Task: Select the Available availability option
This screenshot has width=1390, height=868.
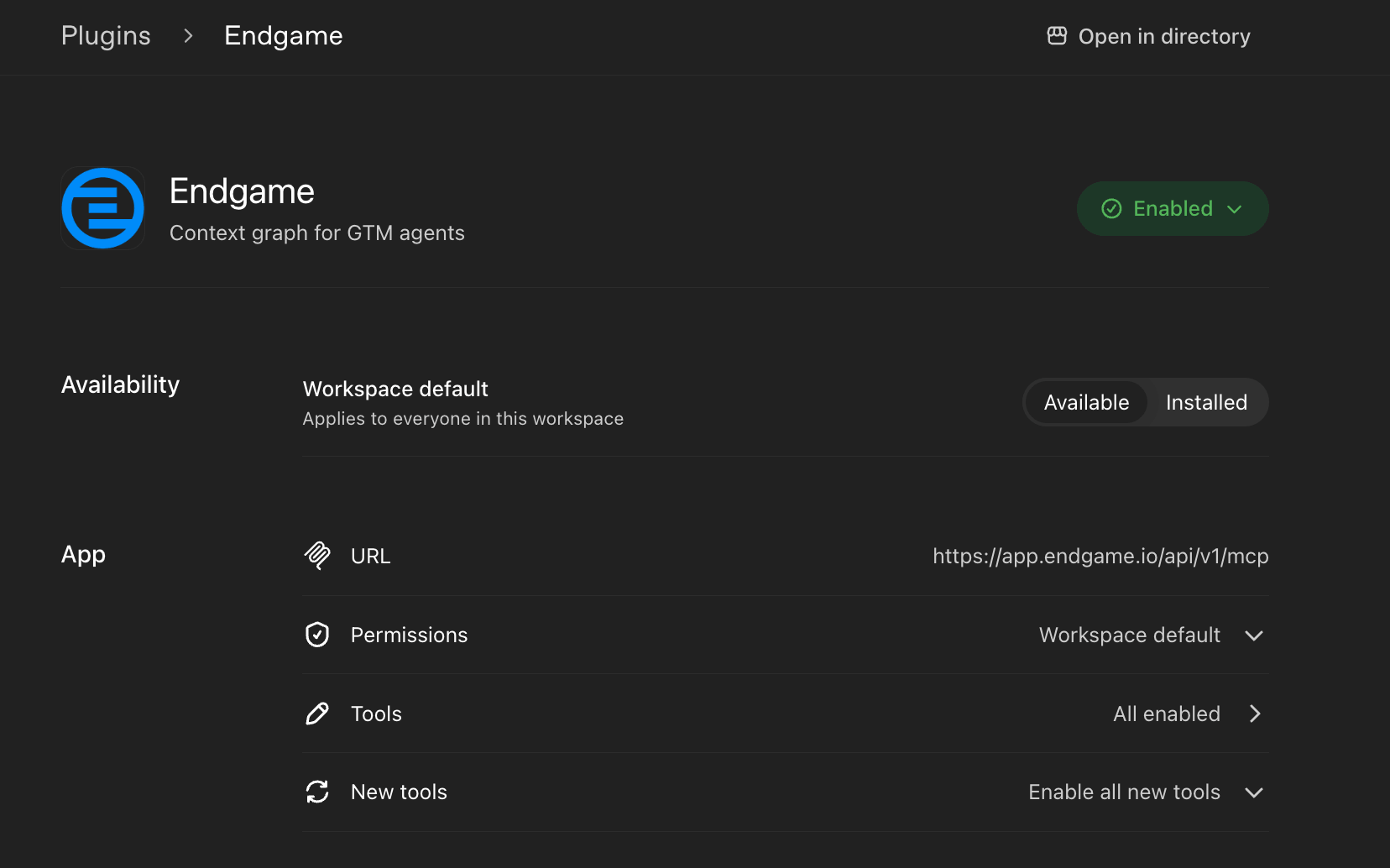Action: (x=1086, y=402)
